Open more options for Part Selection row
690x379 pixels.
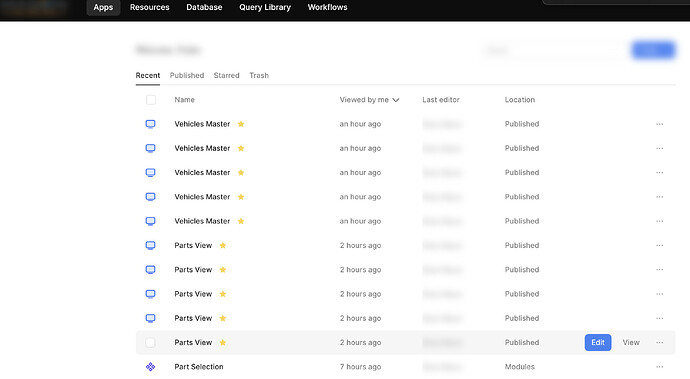tap(659, 367)
